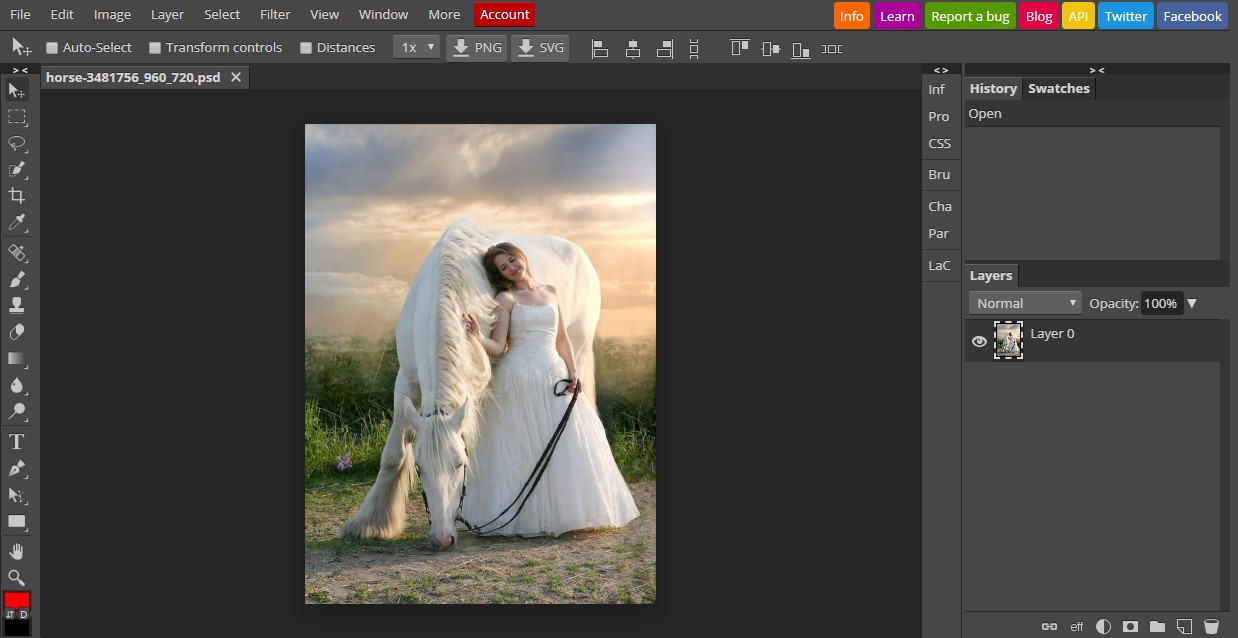
Task: Select the Dodge tool
Action: coord(17,411)
